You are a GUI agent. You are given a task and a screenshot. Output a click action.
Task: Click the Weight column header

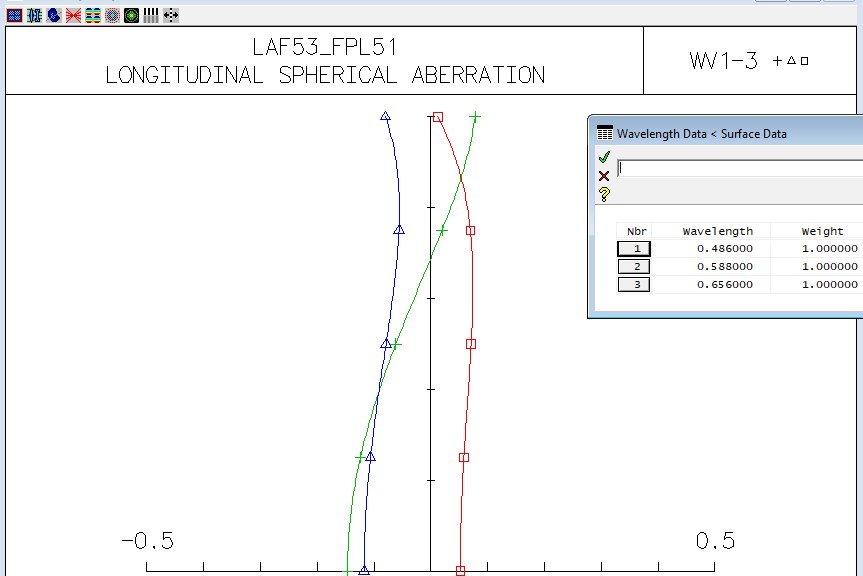822,232
